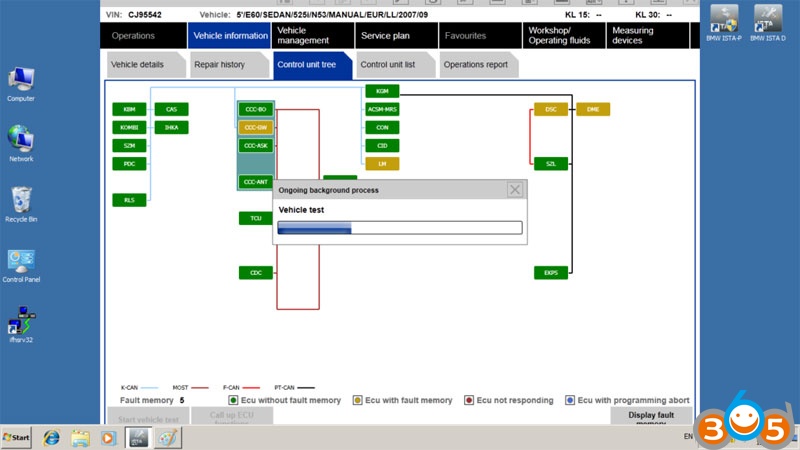The image size is (800, 450).
Task: Select the SZL control unit node
Action: 551,164
